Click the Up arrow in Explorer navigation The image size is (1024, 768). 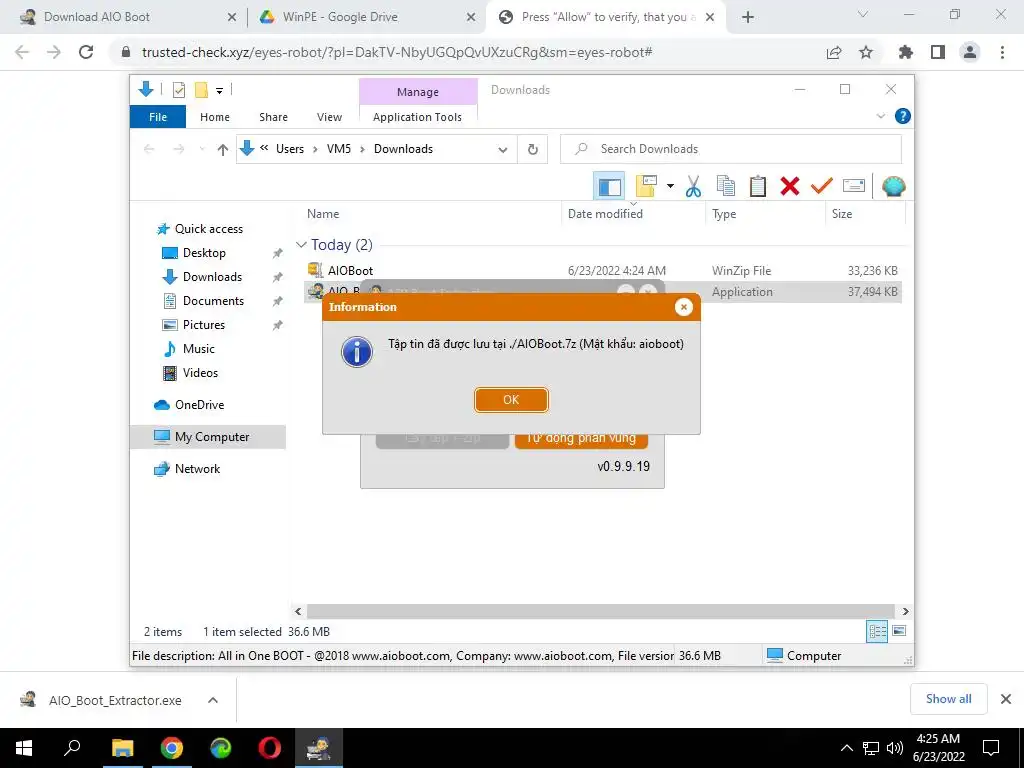coord(222,150)
